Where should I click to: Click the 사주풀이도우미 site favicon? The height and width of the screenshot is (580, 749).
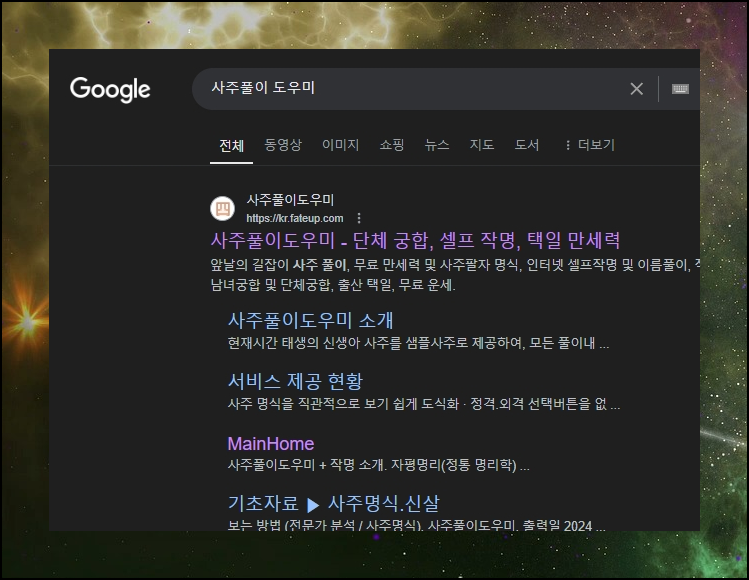pyautogui.click(x=223, y=209)
